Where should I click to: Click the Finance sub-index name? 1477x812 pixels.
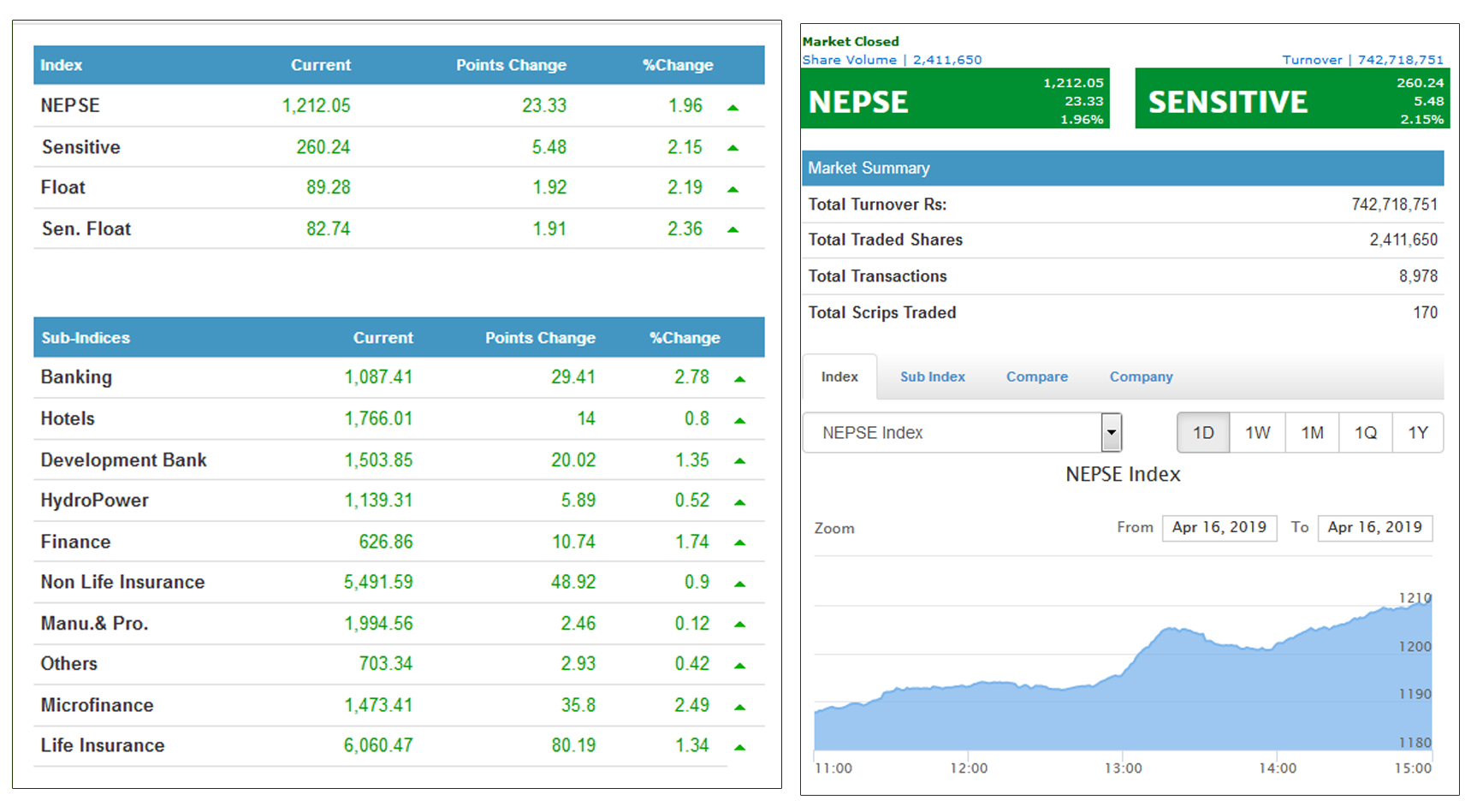coord(75,542)
